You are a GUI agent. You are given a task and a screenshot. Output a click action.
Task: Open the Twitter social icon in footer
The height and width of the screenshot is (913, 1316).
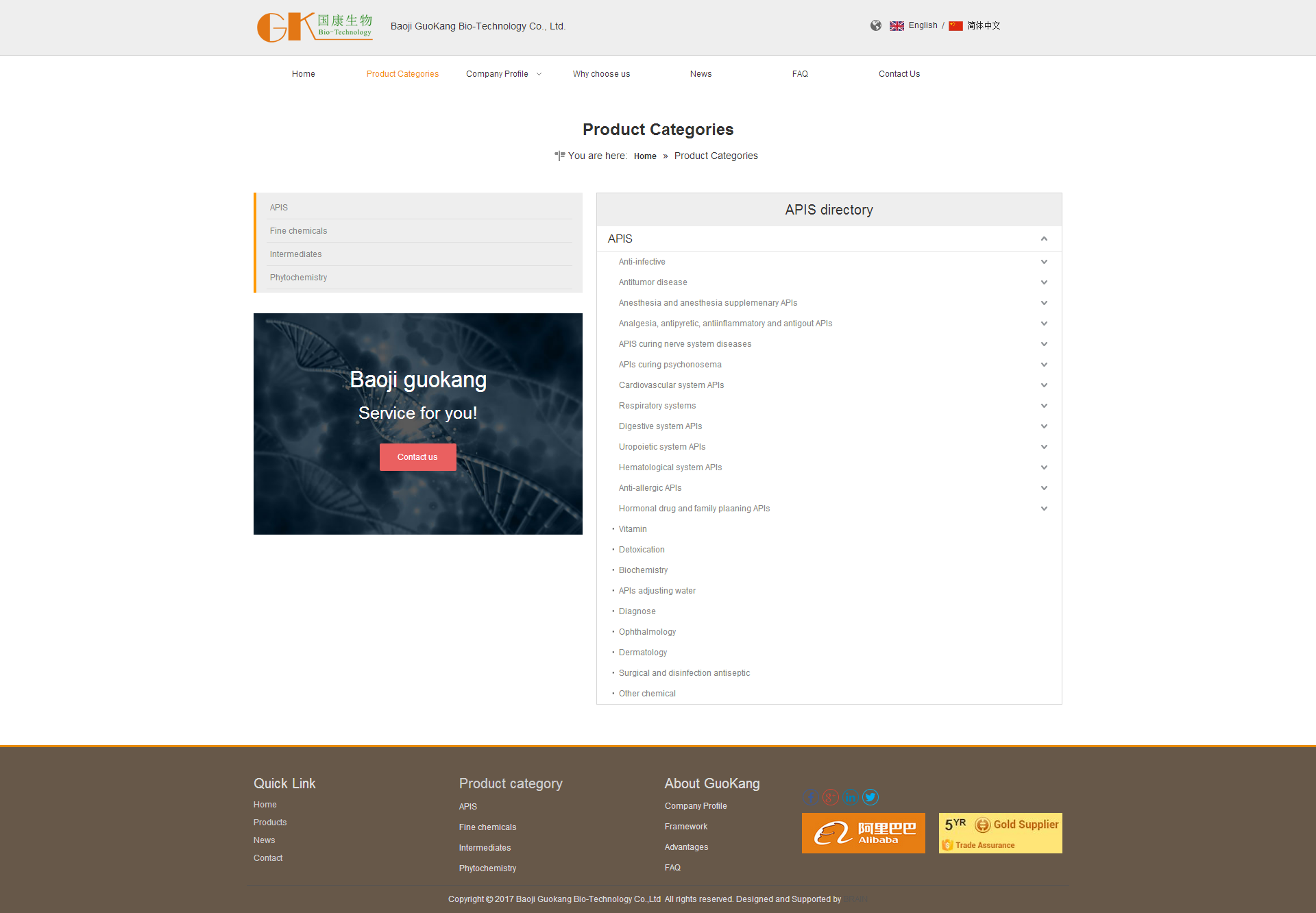coord(870,797)
